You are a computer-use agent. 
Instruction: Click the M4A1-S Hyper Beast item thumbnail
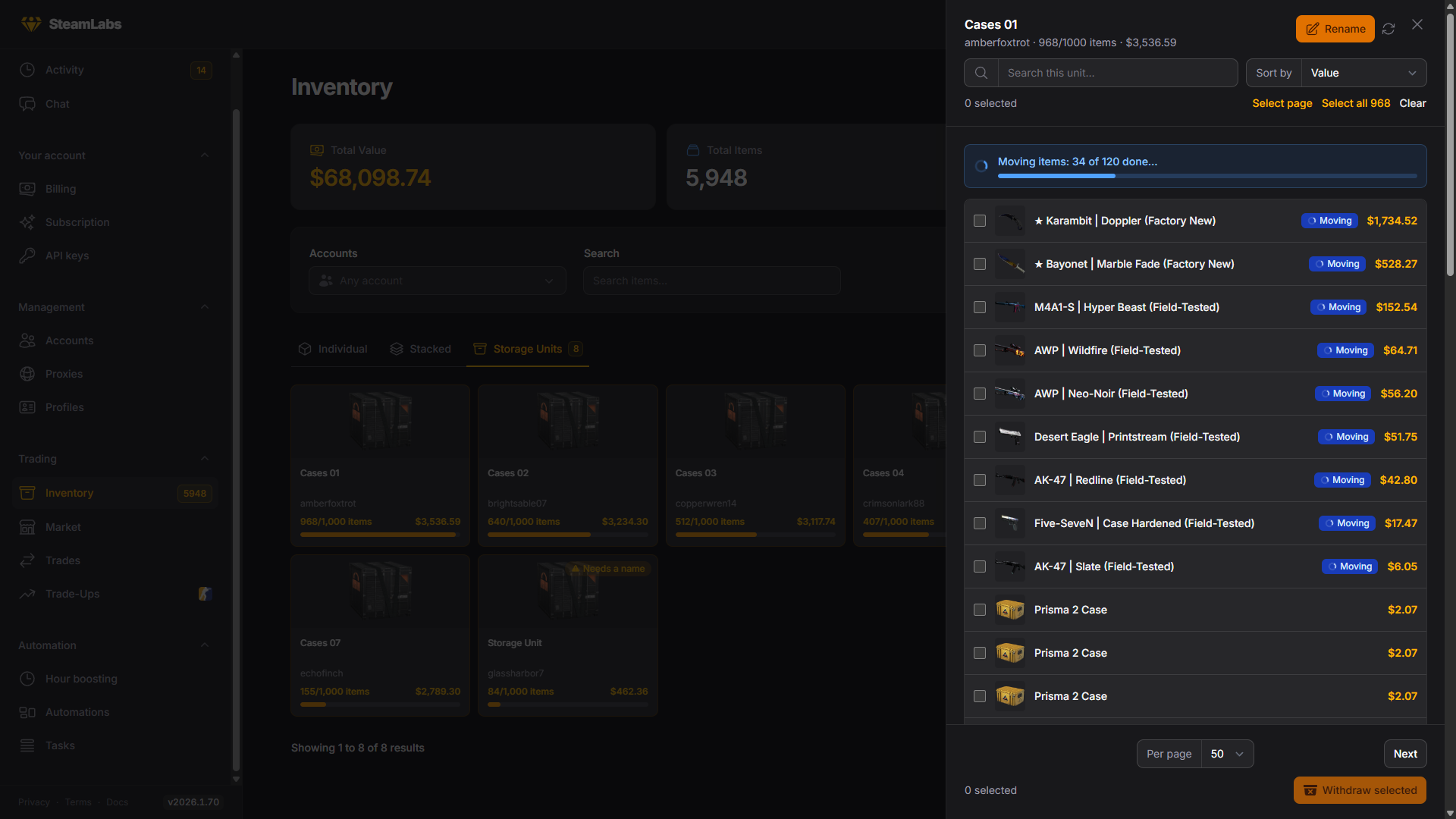coord(1010,307)
